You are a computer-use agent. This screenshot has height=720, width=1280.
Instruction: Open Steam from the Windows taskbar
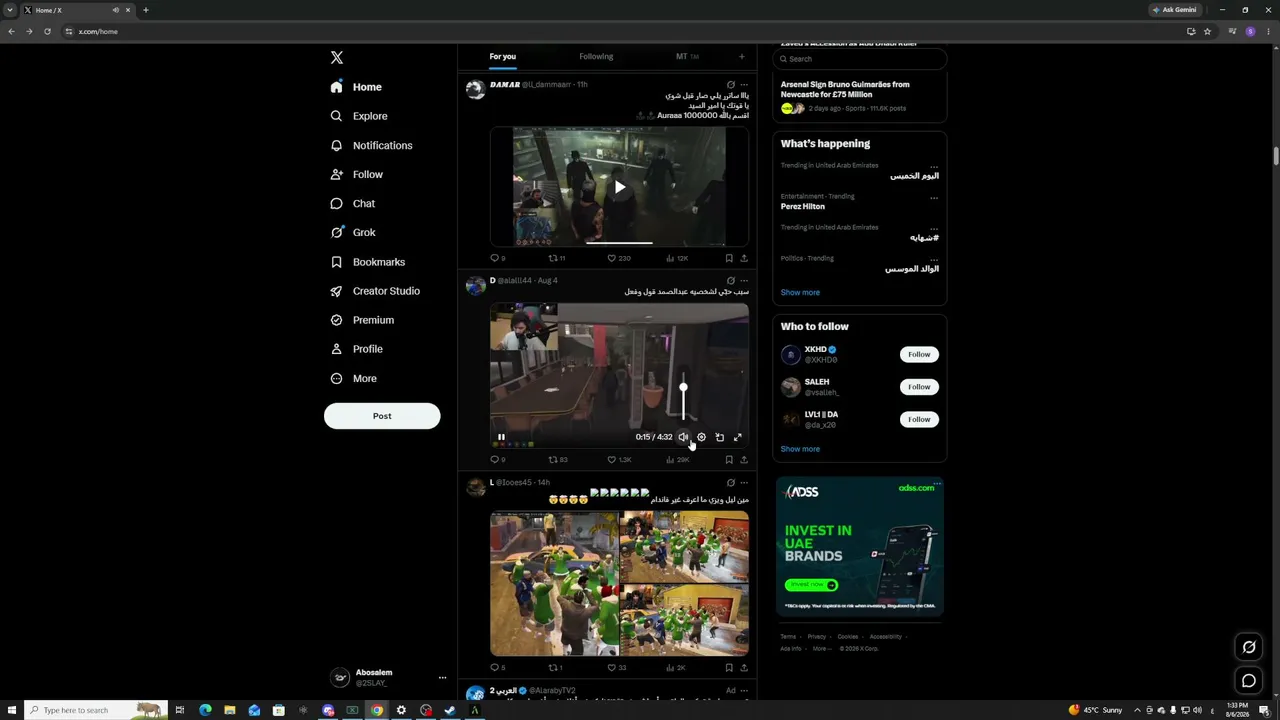point(450,710)
